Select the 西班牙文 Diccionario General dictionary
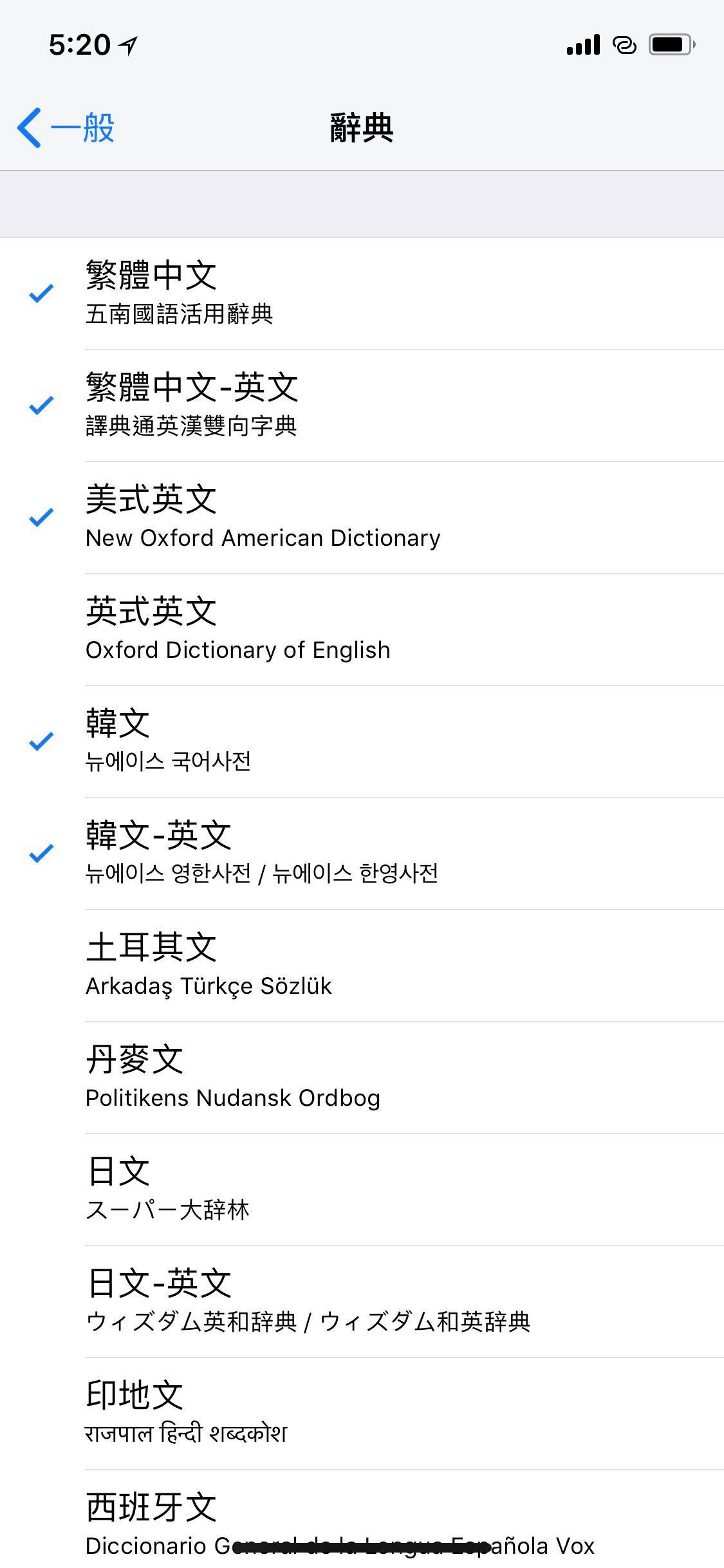The width and height of the screenshot is (724, 1568). pyautogui.click(x=362, y=1519)
